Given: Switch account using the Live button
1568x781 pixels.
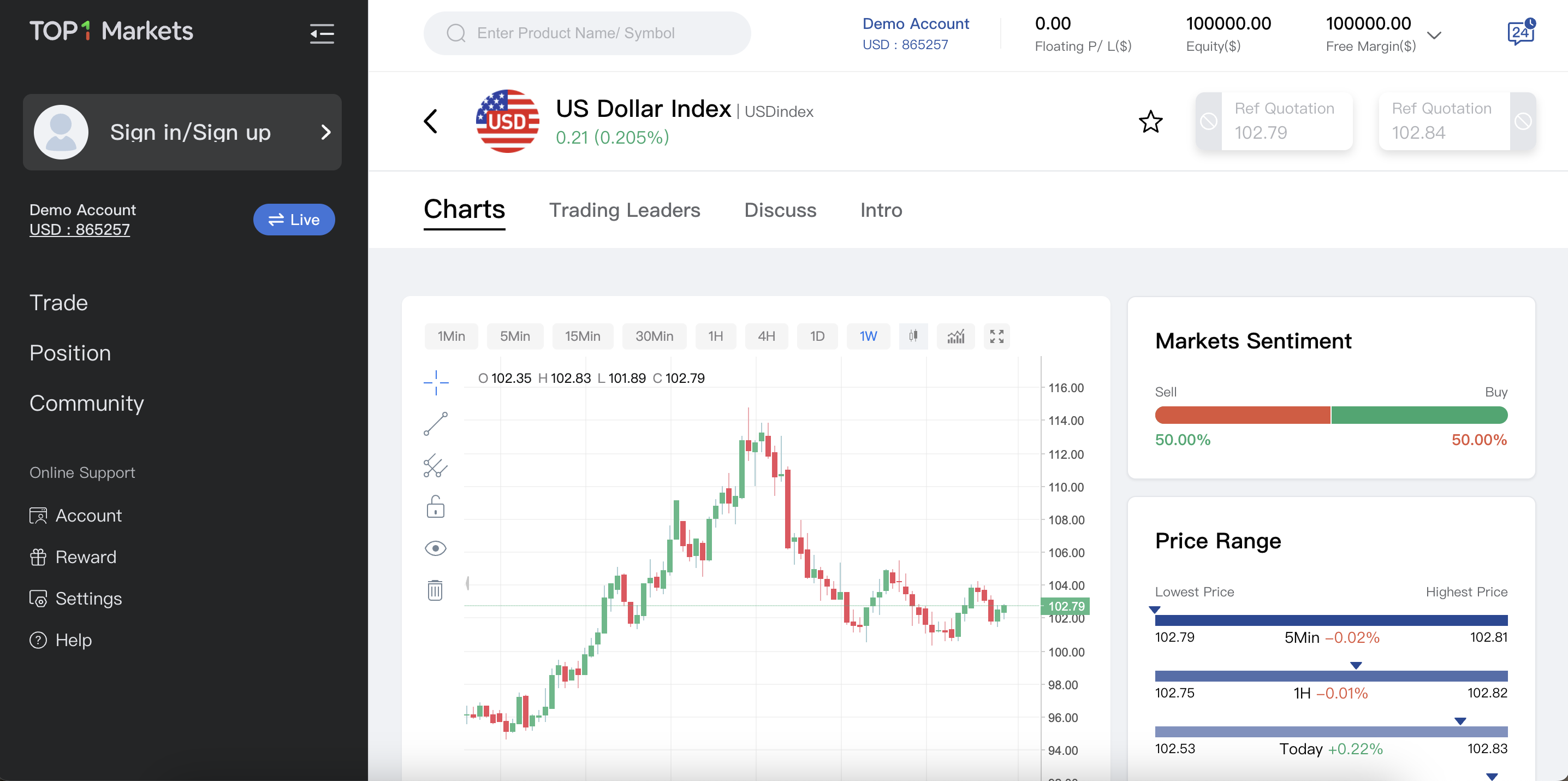Looking at the screenshot, I should coord(294,220).
